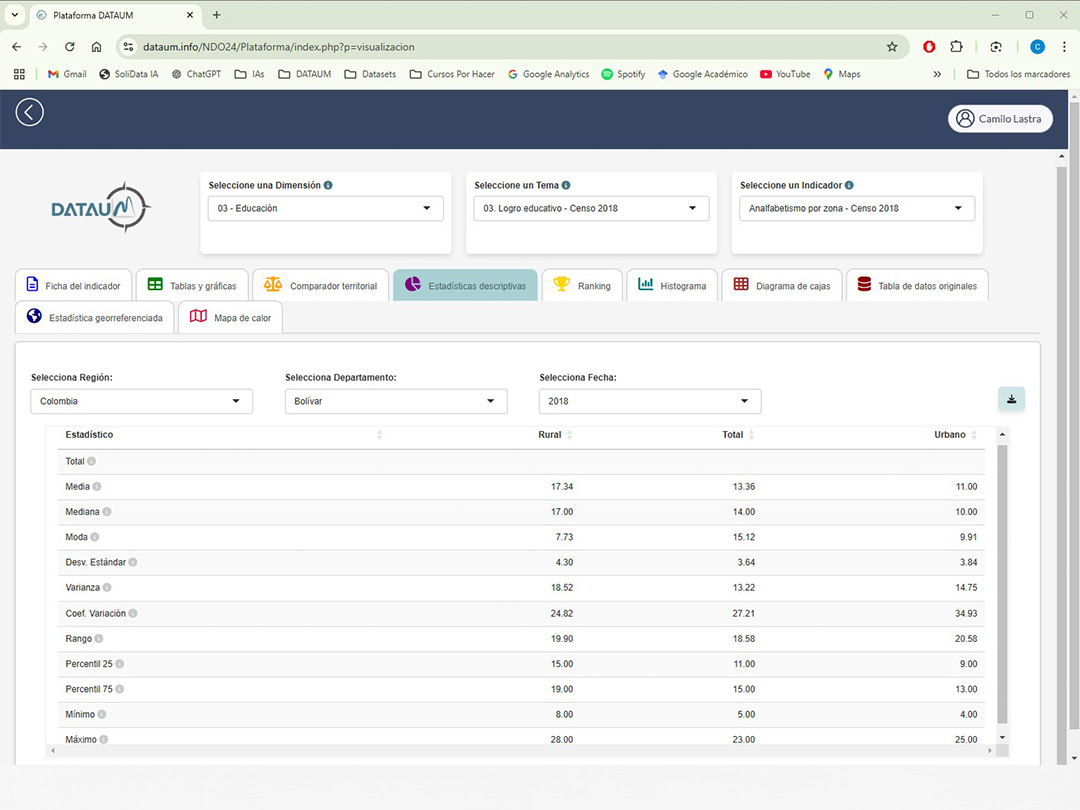Screen dimensions: 1080x810
Task: Click info icon beside Seleccione un Indicador
Action: pyautogui.click(x=849, y=185)
